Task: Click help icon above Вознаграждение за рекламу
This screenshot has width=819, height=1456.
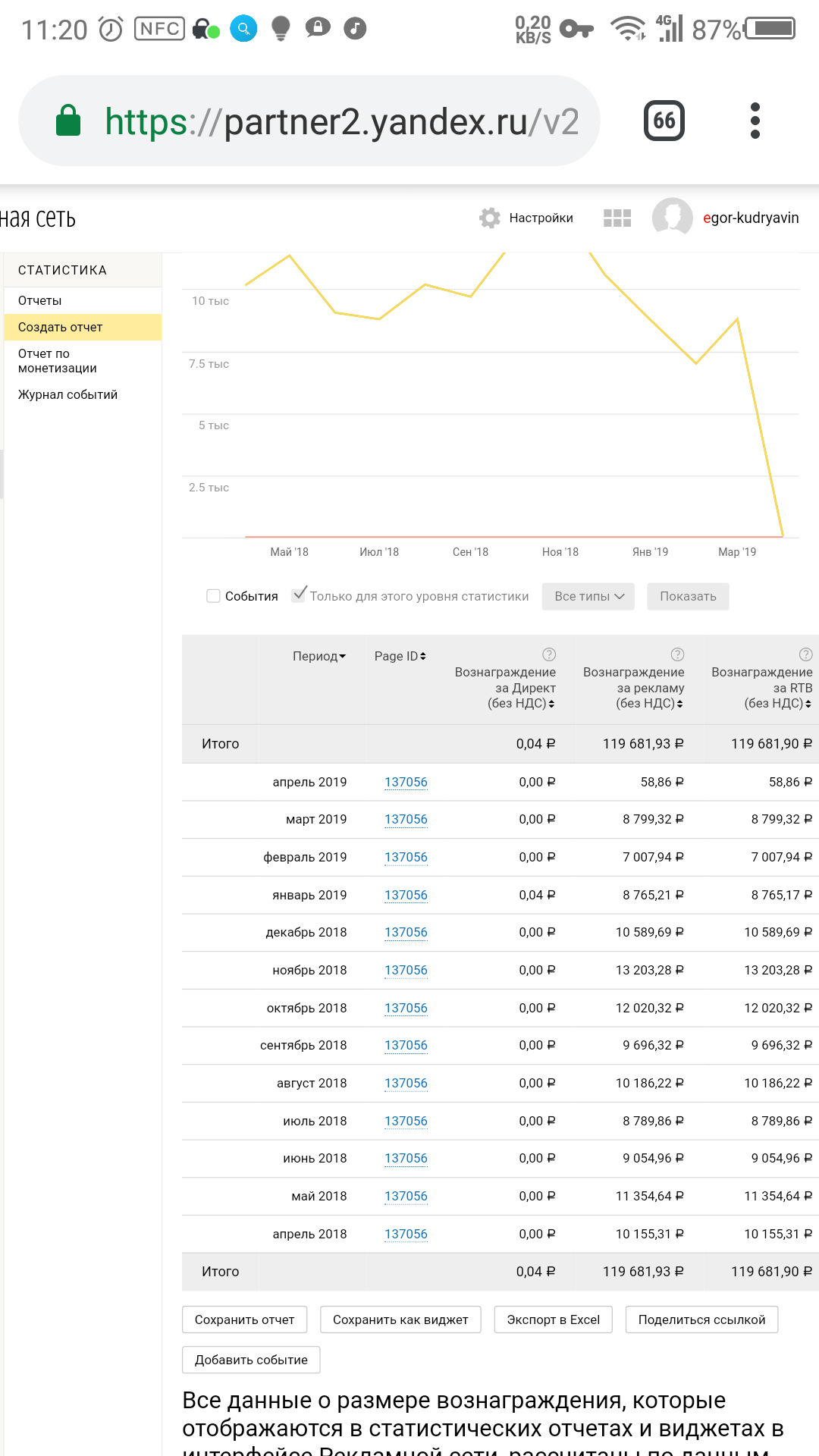Action: pos(677,654)
